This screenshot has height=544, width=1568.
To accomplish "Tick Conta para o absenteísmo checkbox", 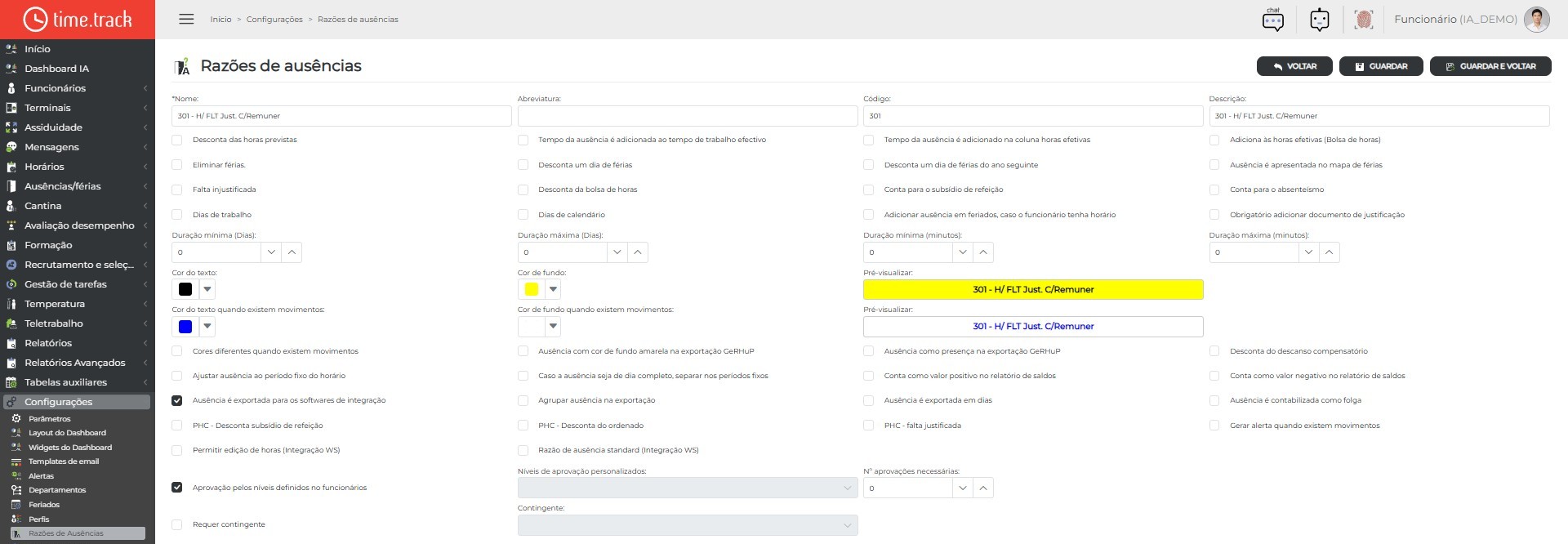I will tap(1214, 190).
